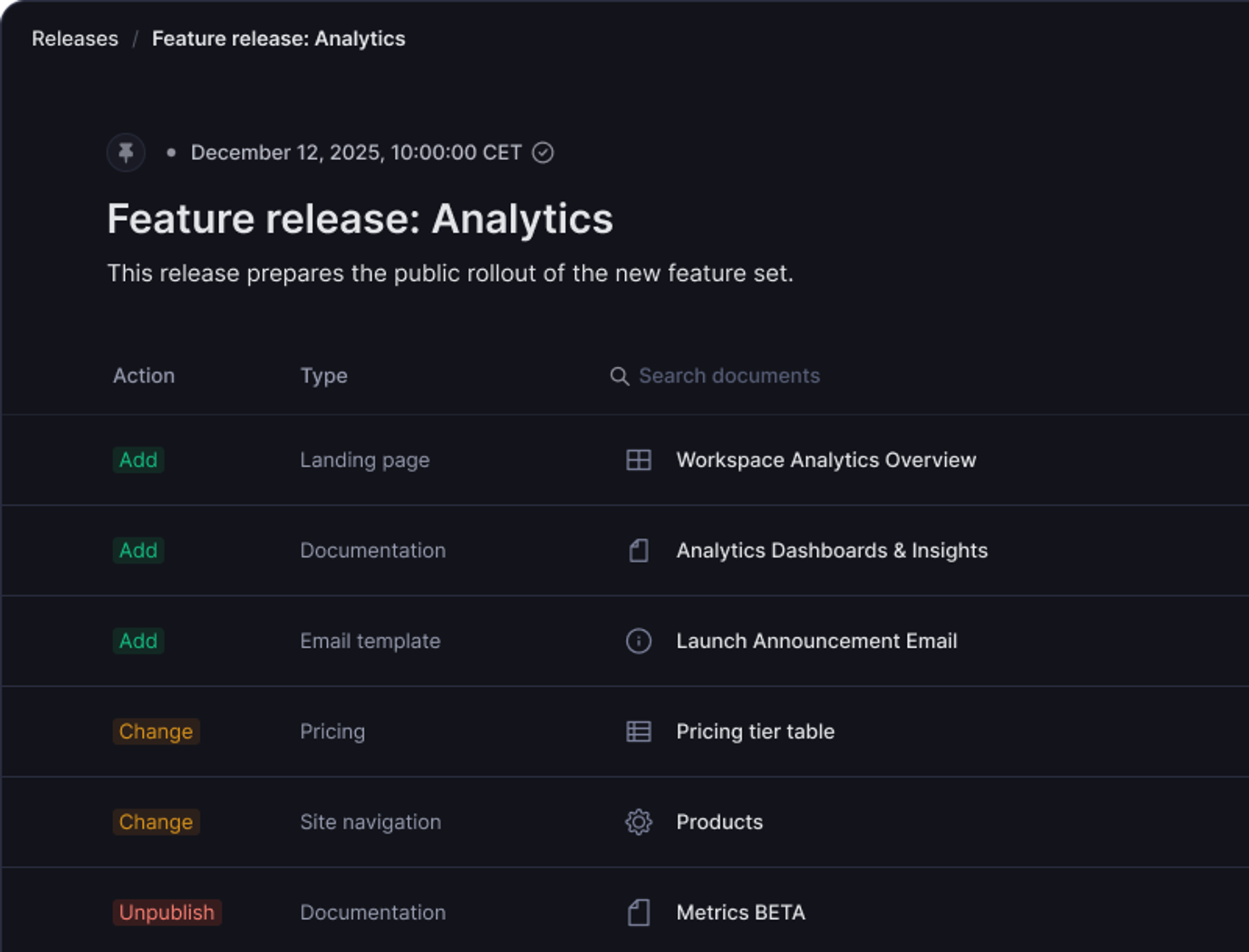Viewport: 1249px width, 952px height.
Task: Click the Add badge for Landing page
Action: coord(138,460)
